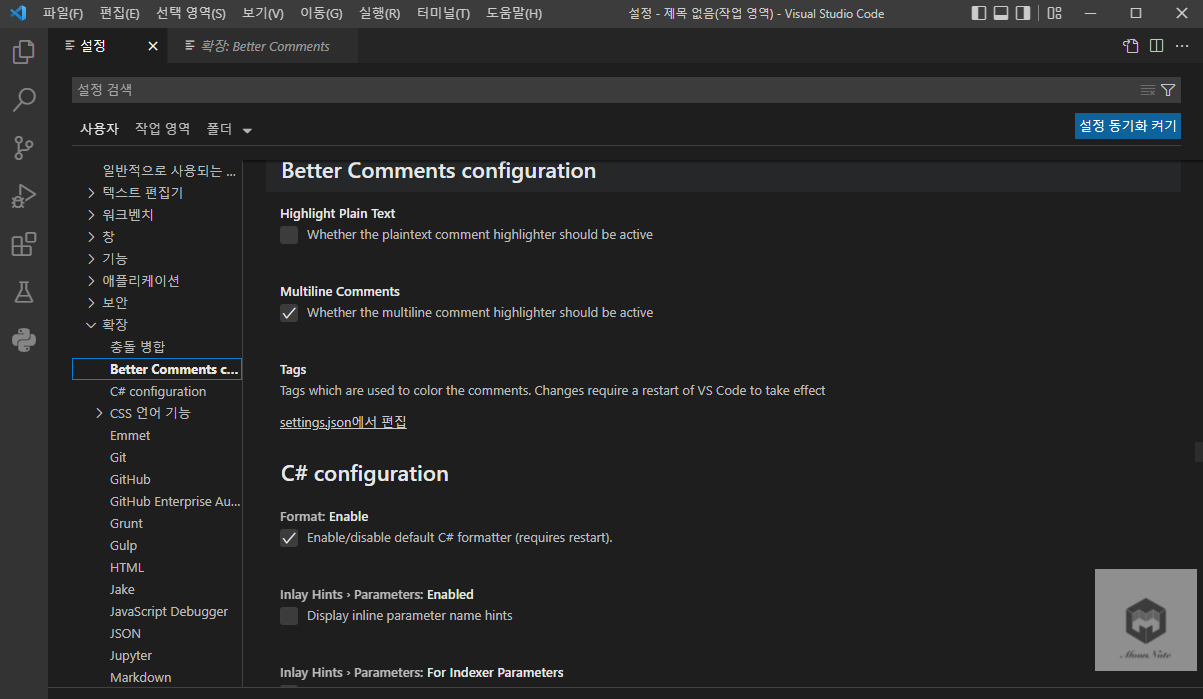Toggle the secondary side bar layout

pyautogui.click(x=1023, y=14)
